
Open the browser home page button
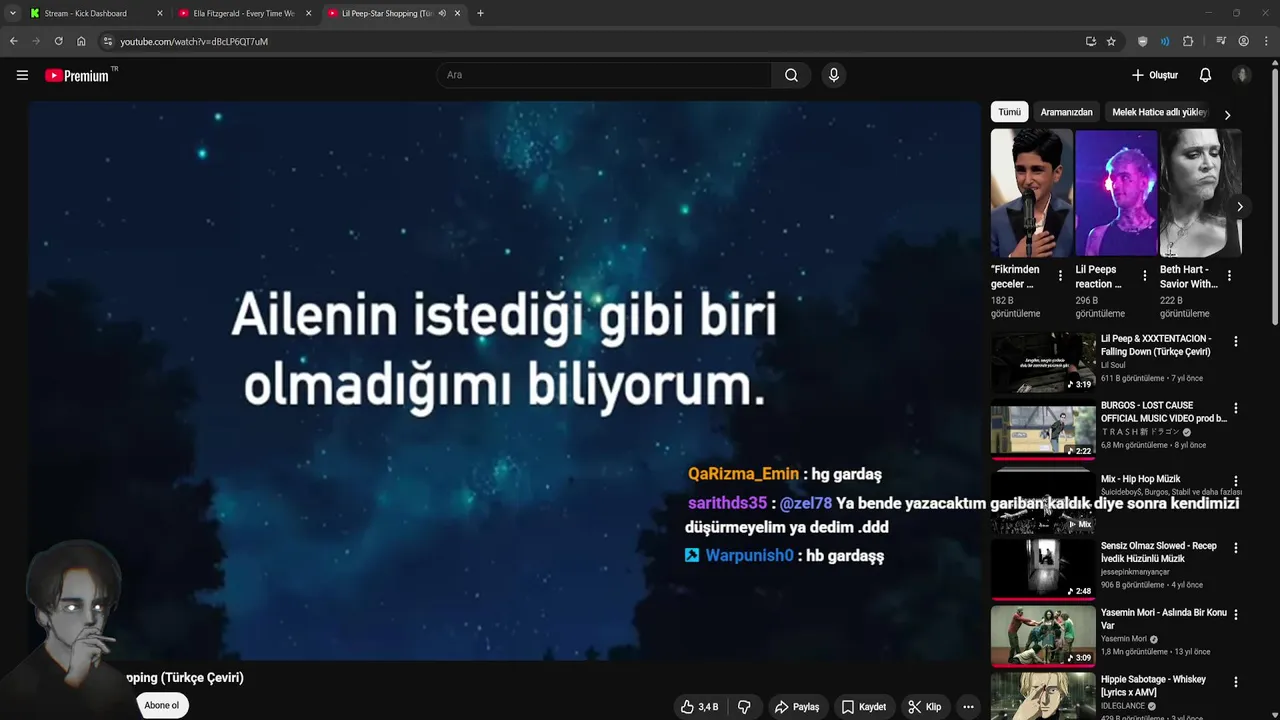point(81,41)
